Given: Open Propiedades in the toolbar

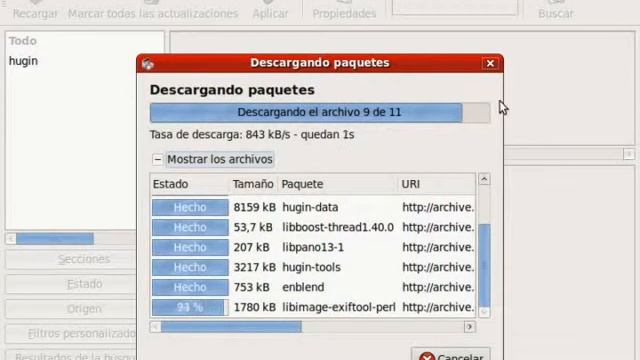Looking at the screenshot, I should click(x=344, y=10).
